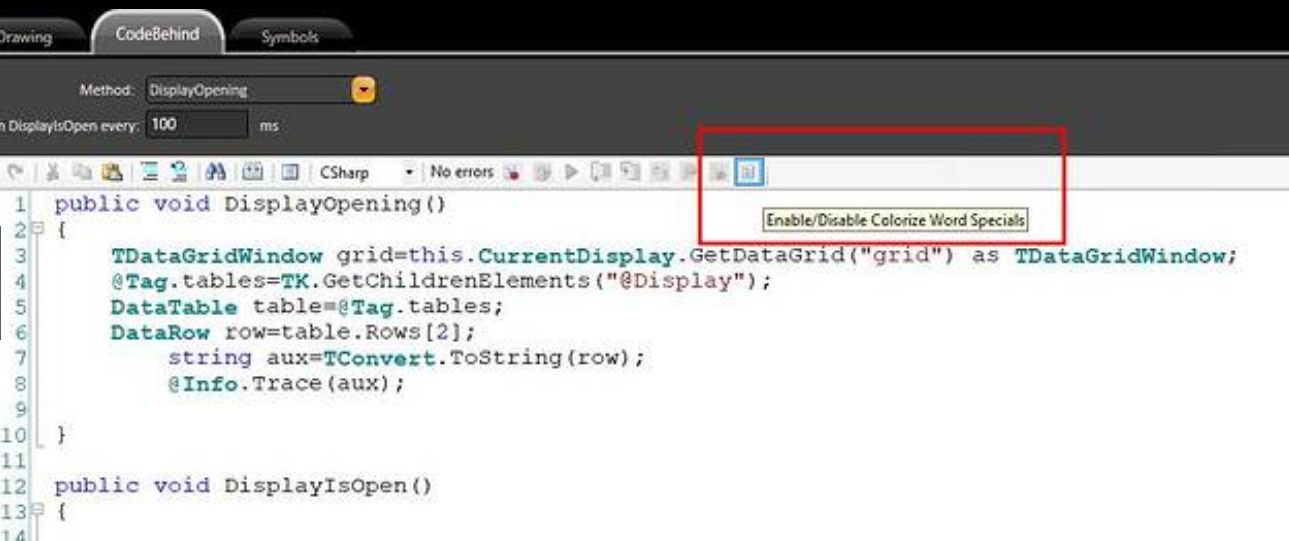Click the Cut scissors icon in toolbar
The width and height of the screenshot is (1289, 541).
(x=53, y=172)
